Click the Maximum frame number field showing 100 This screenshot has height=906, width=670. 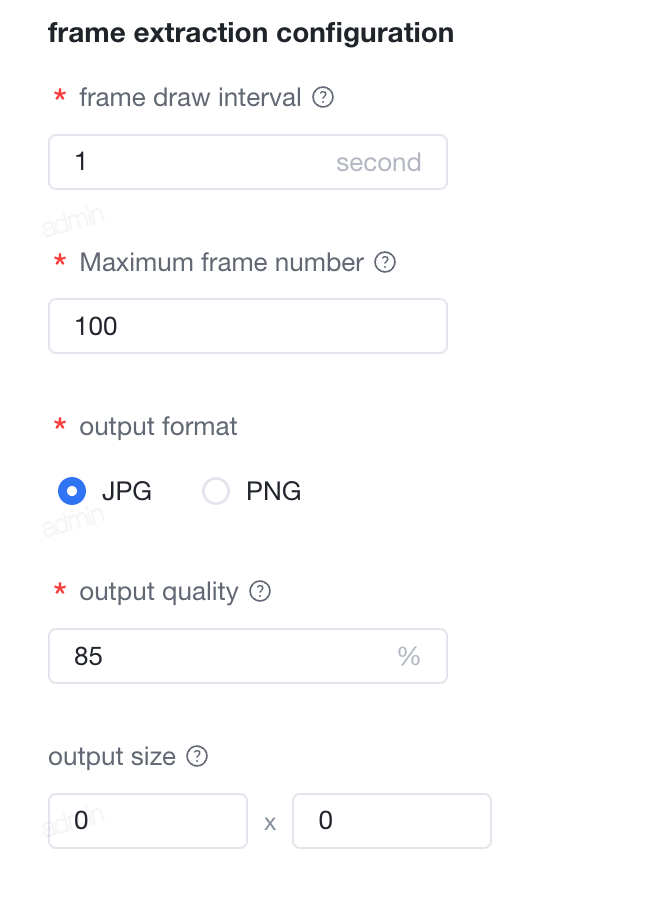click(248, 326)
